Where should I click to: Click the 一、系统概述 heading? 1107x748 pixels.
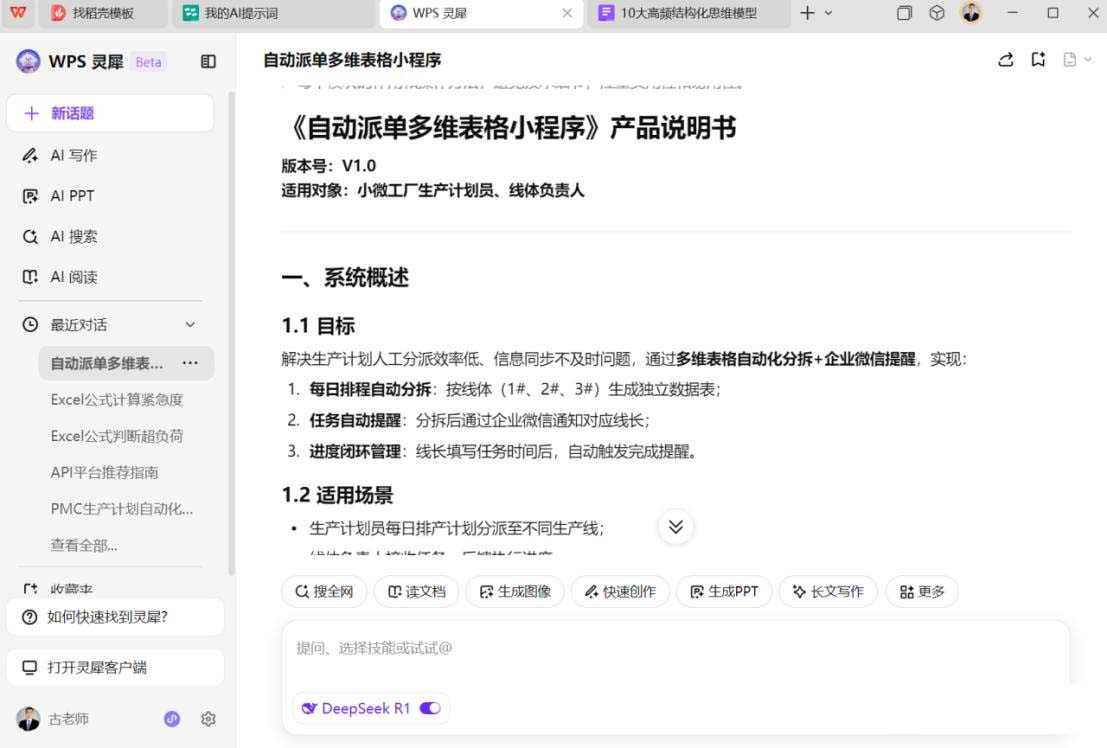[x=345, y=278]
